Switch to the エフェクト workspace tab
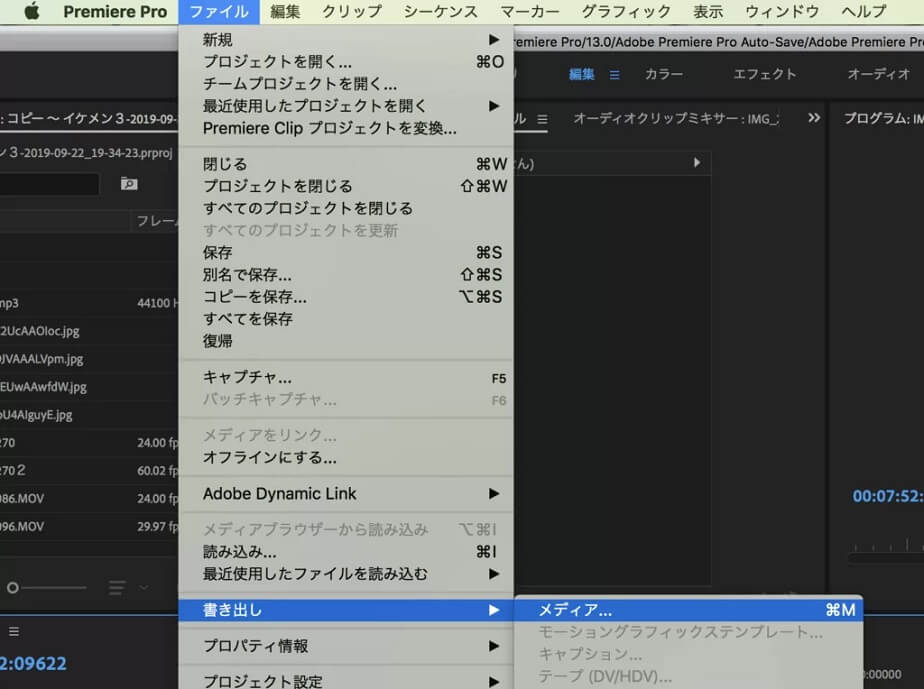Viewport: 924px width, 689px height. [765, 74]
